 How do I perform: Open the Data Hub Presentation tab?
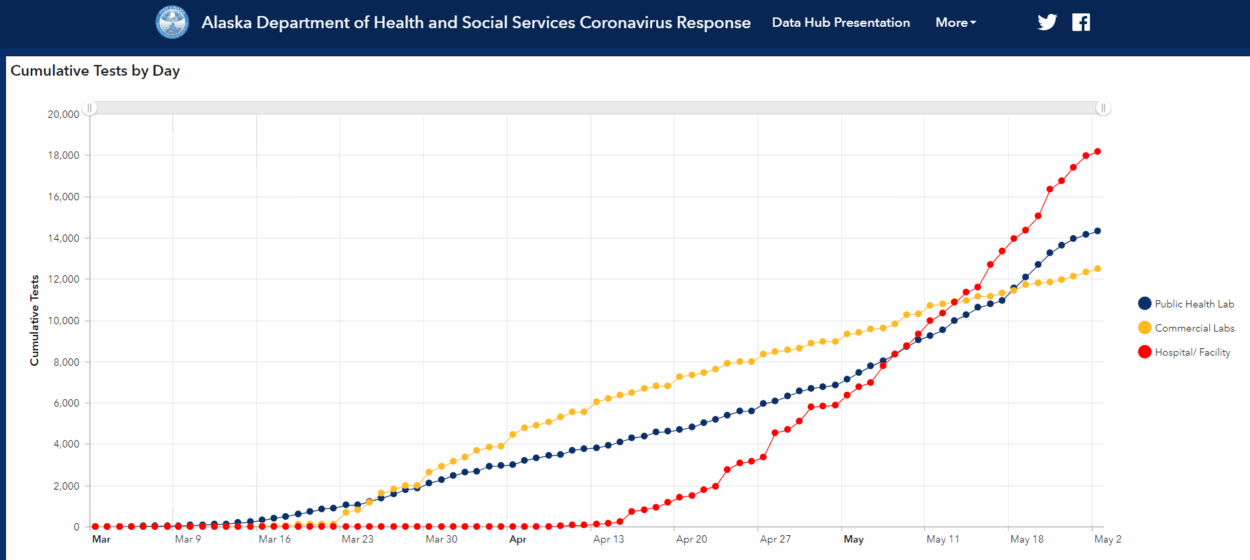click(x=841, y=22)
